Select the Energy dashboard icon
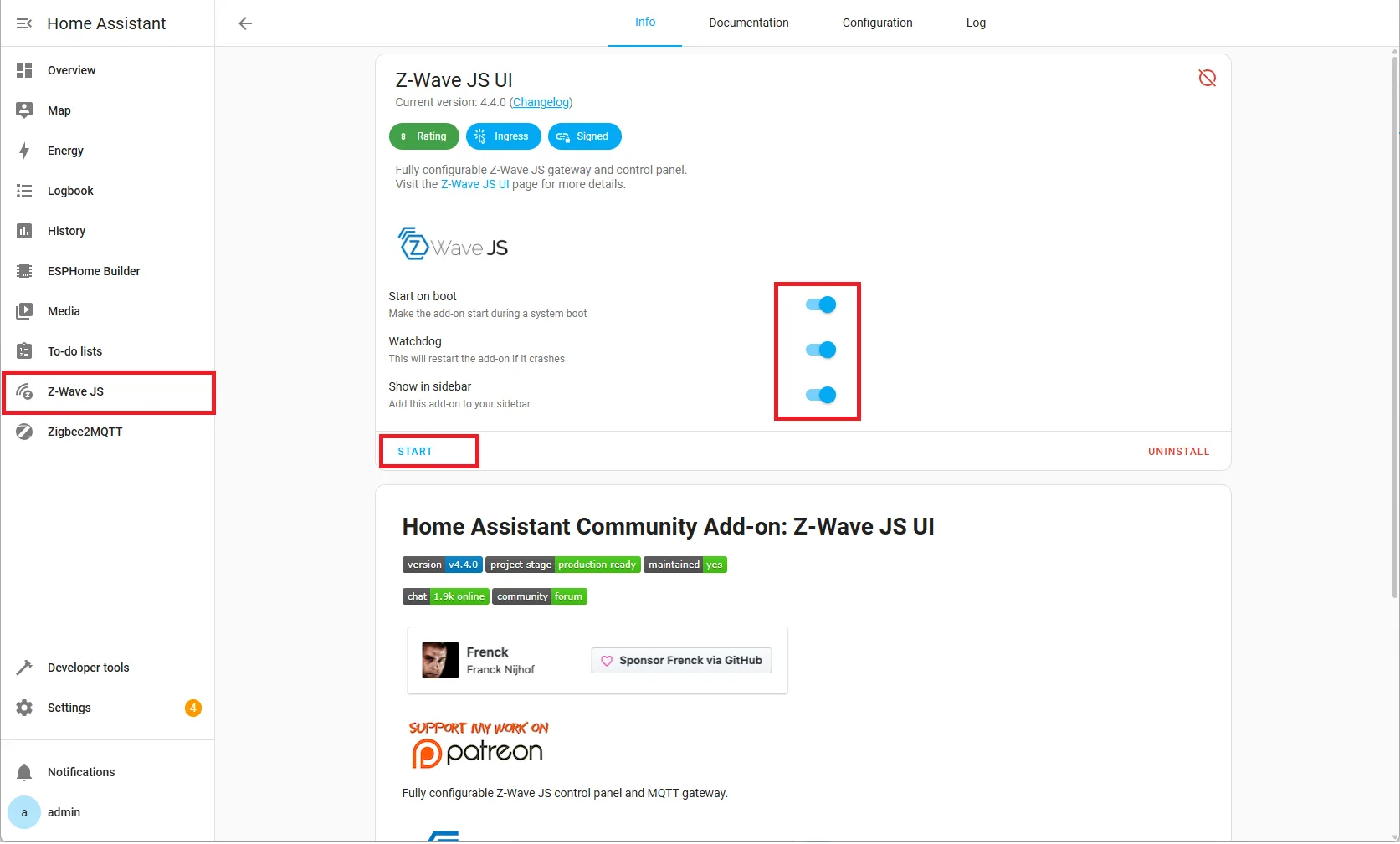The image size is (1400, 844). tap(25, 151)
